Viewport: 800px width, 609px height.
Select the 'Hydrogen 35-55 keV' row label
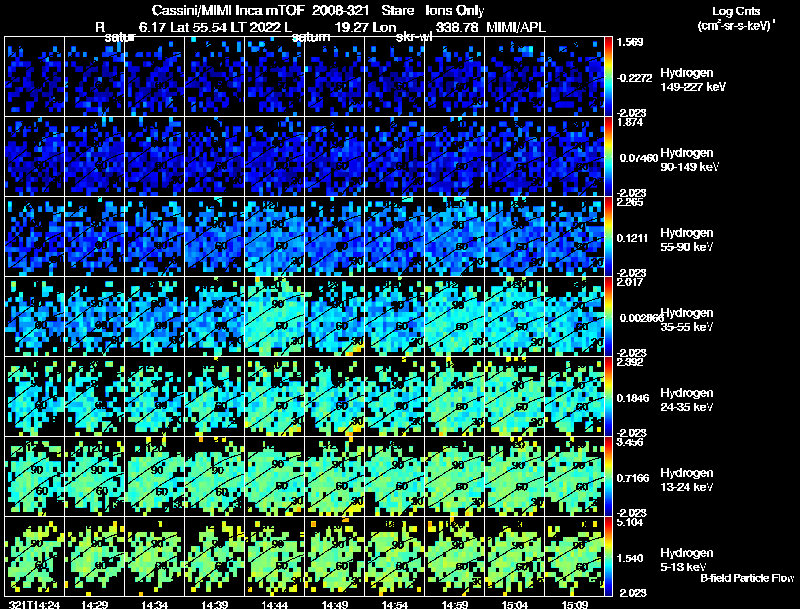[x=687, y=320]
